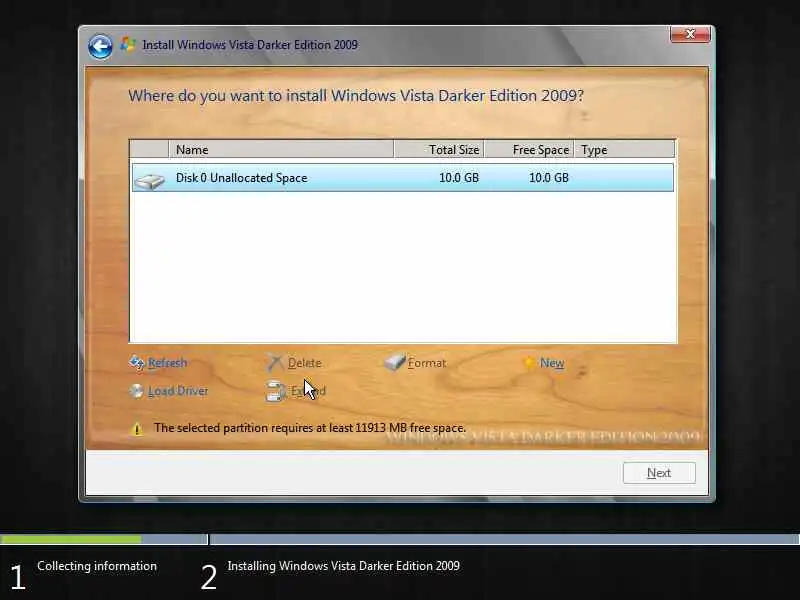Sort by the Free Space column header
Viewport: 800px width, 600px height.
click(529, 149)
